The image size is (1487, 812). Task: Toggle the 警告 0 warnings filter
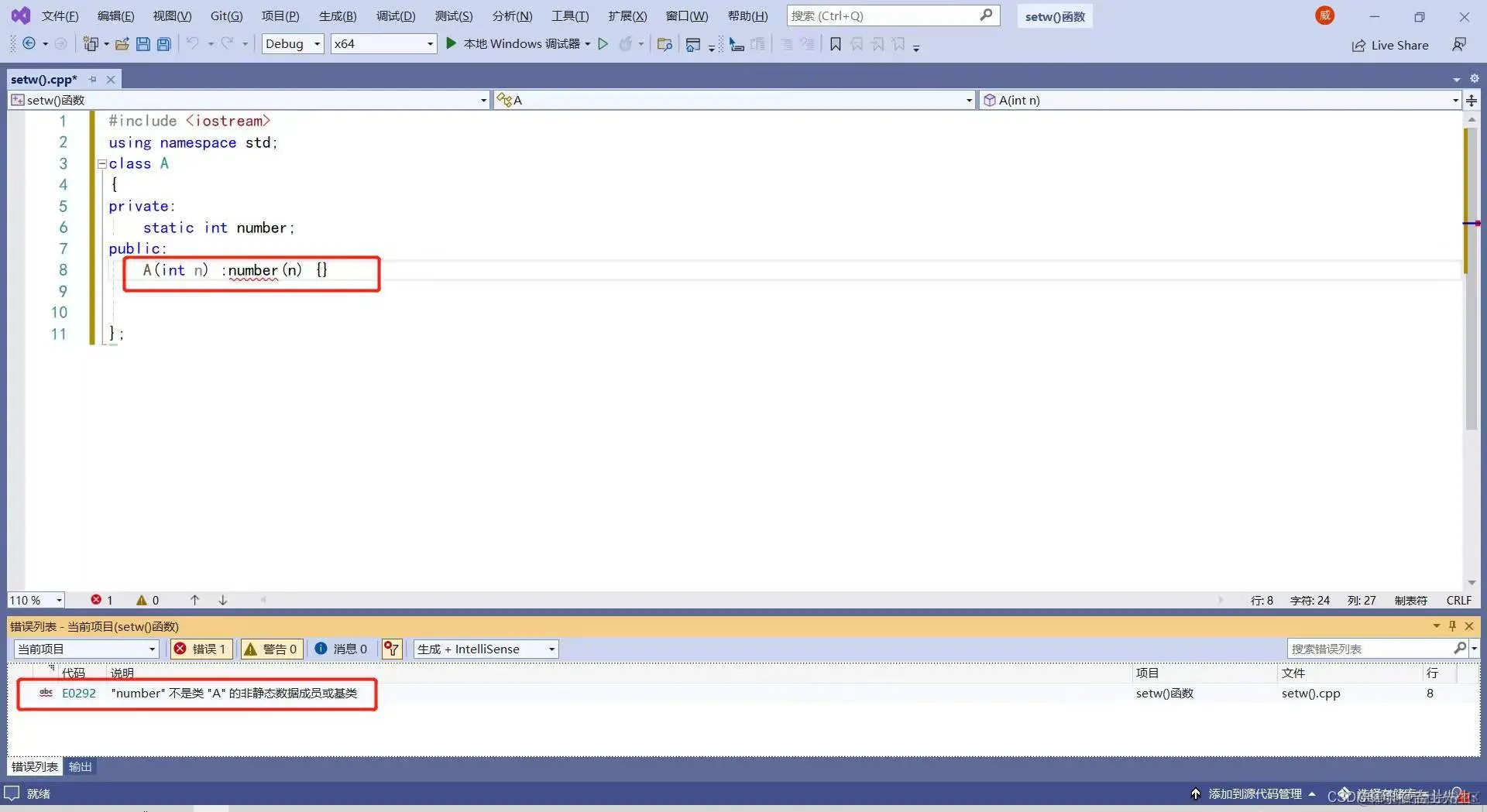(271, 649)
